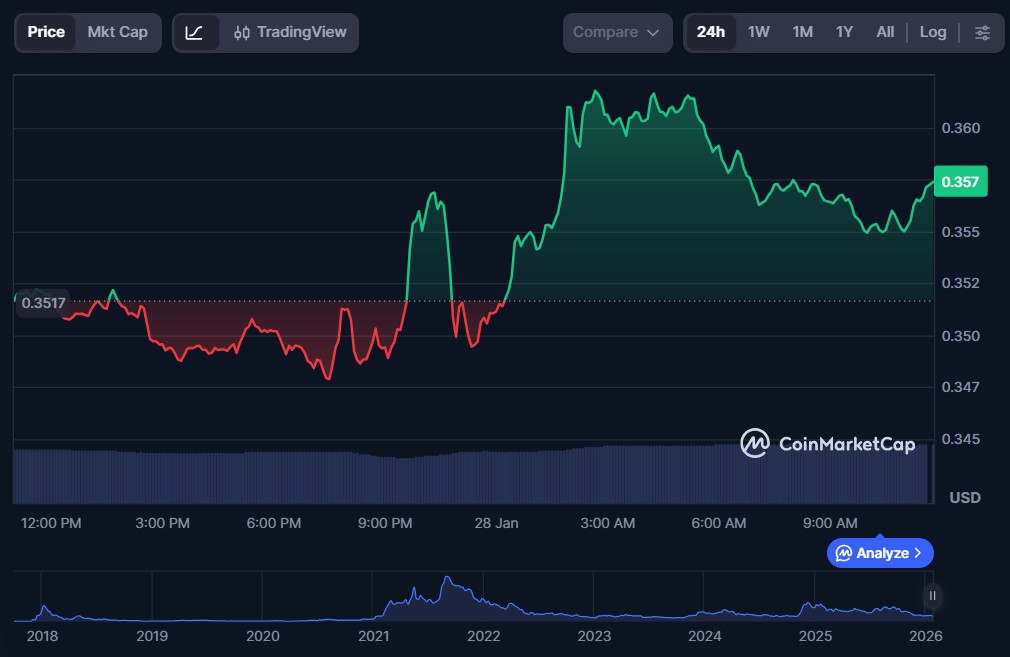Click the Analyze button
The image size is (1010, 657).
coord(880,553)
